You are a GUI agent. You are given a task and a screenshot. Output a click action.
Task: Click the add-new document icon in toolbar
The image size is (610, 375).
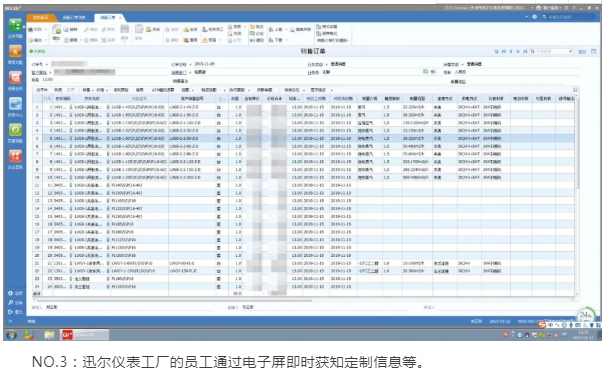[x=57, y=29]
